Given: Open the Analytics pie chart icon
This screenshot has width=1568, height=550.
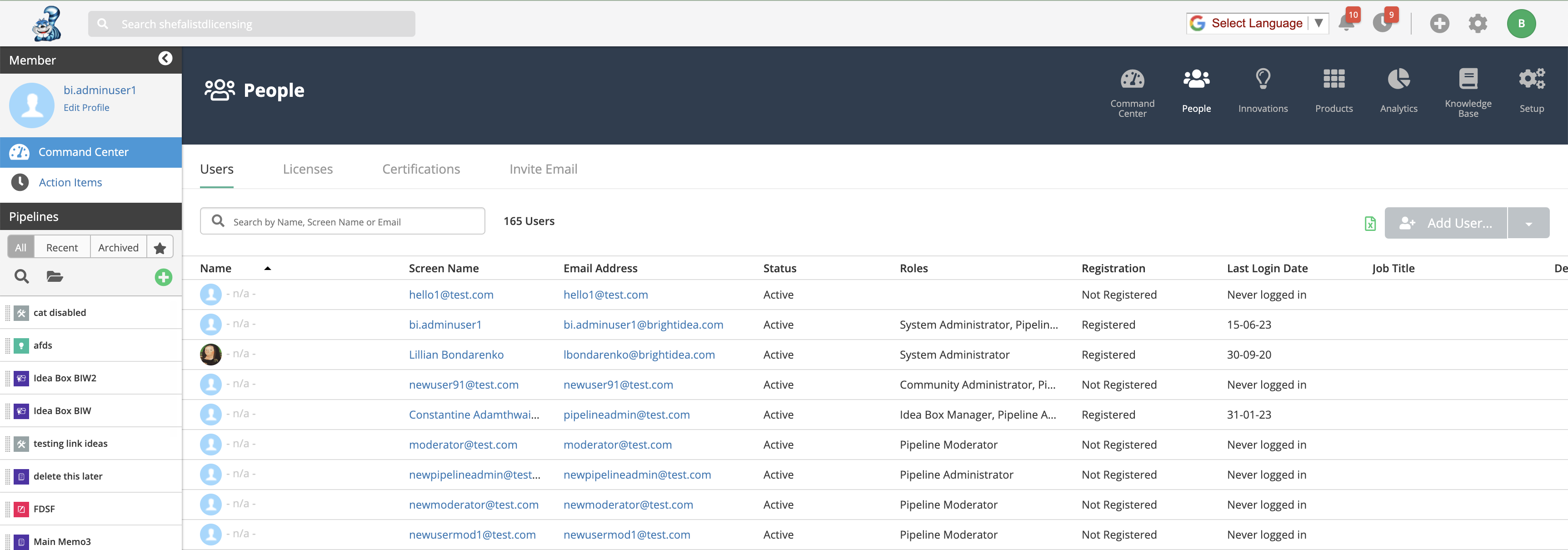Looking at the screenshot, I should coord(1398,79).
